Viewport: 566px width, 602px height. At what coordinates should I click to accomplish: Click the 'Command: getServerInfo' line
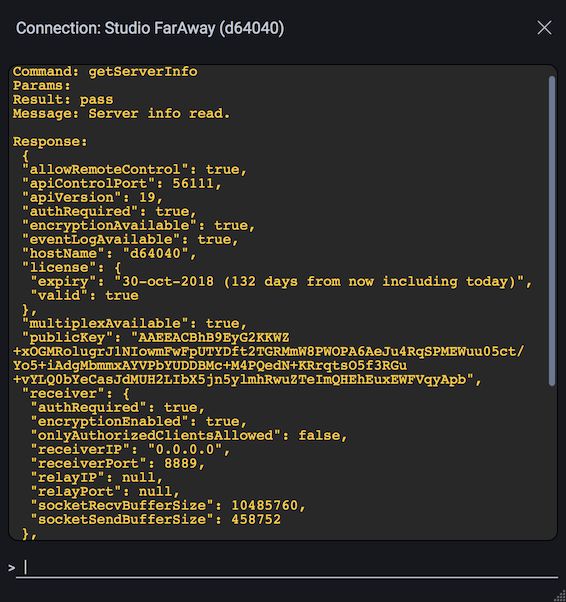coord(105,72)
